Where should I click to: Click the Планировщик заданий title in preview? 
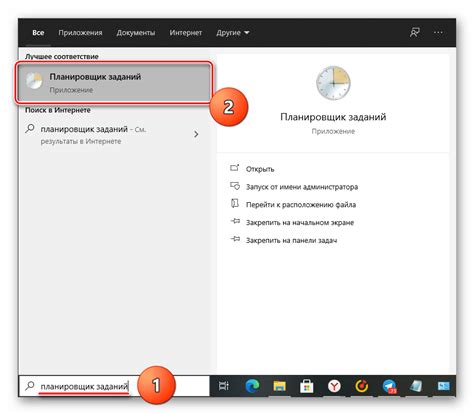tap(333, 117)
